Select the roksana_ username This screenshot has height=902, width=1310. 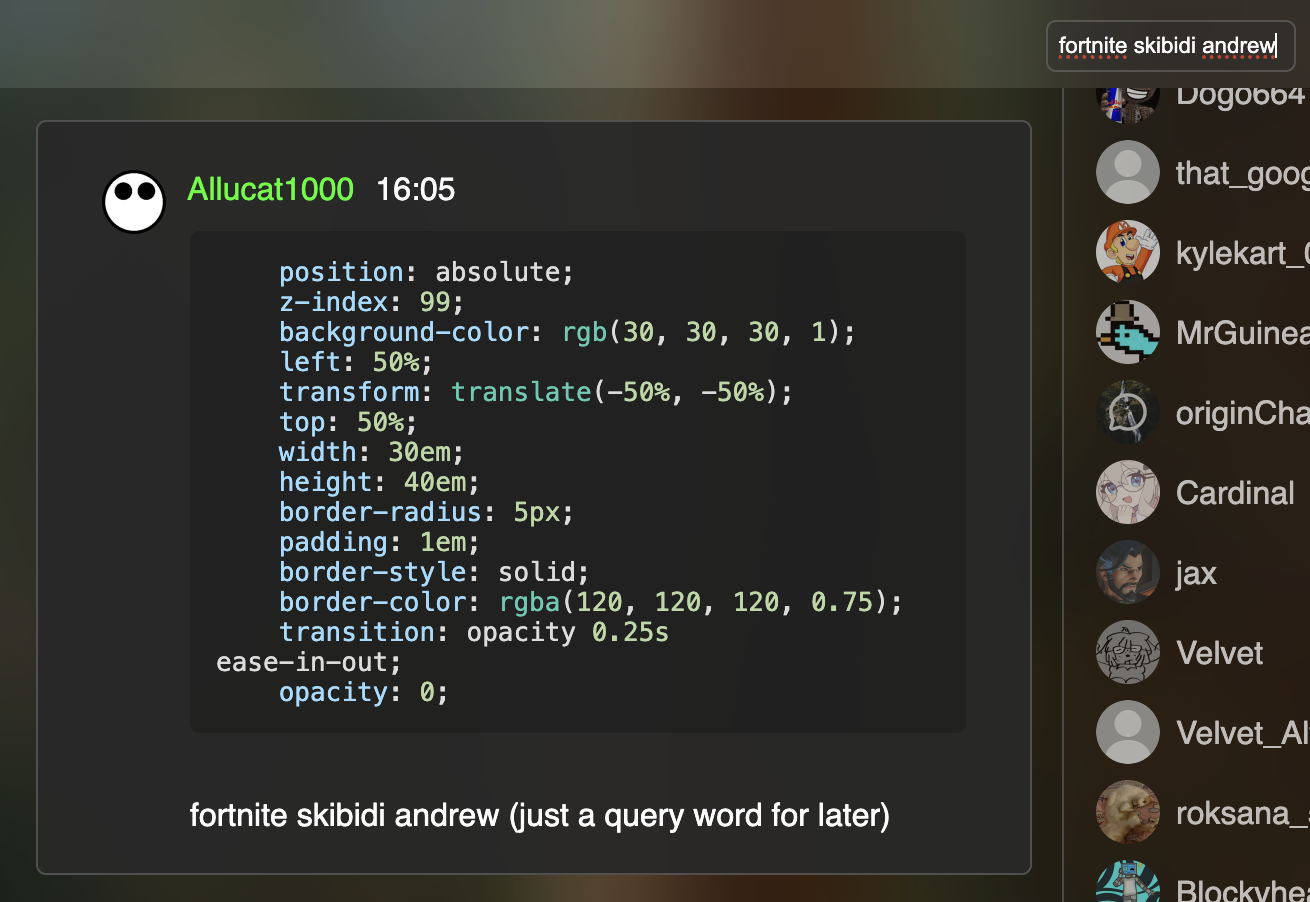coord(1243,813)
